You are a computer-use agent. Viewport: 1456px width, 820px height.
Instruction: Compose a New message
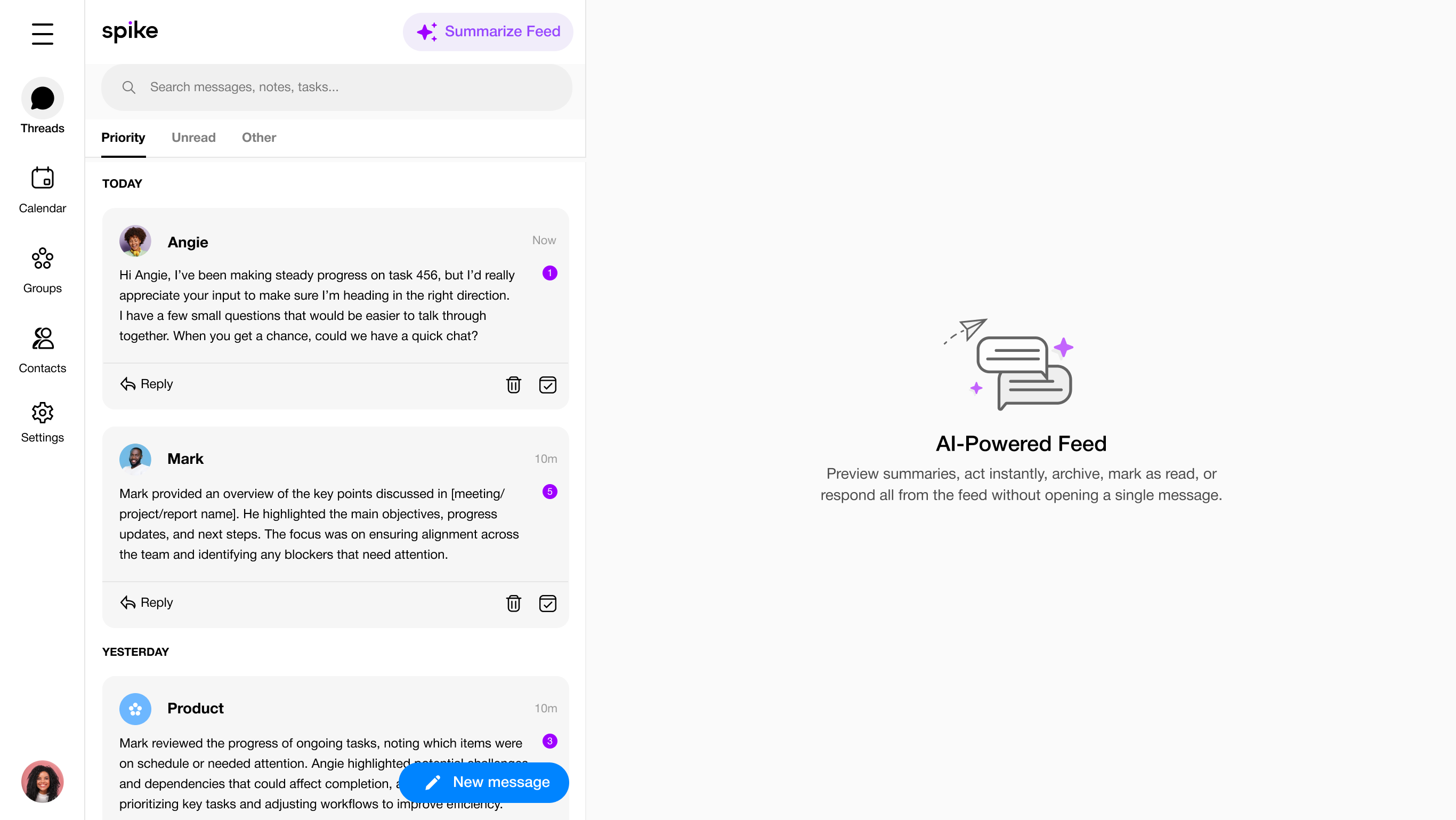pyautogui.click(x=484, y=782)
